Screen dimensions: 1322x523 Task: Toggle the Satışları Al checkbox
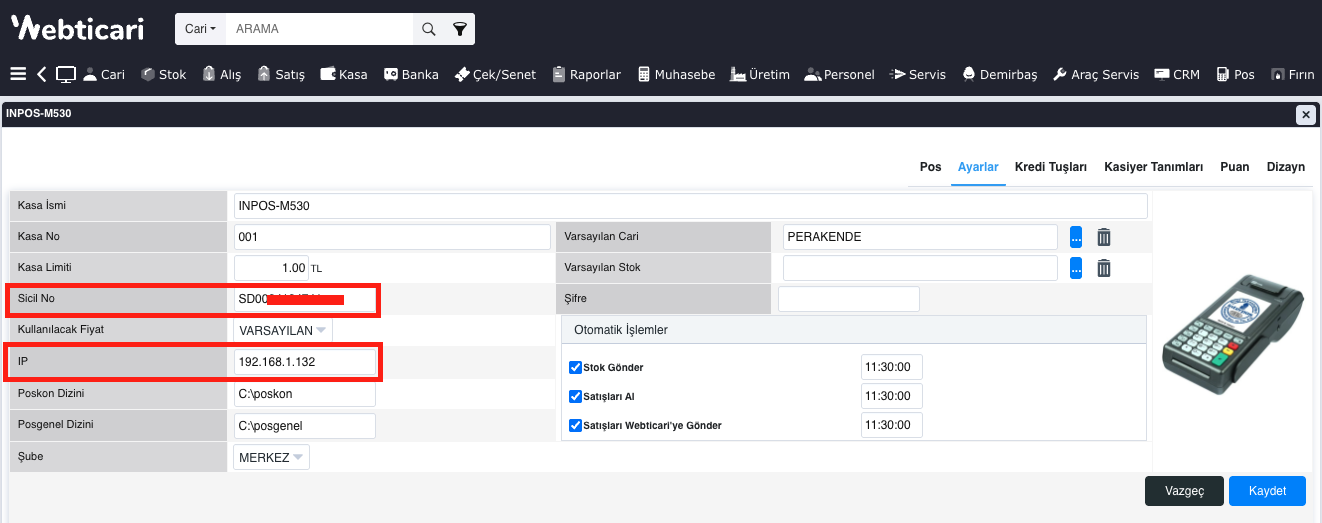575,396
